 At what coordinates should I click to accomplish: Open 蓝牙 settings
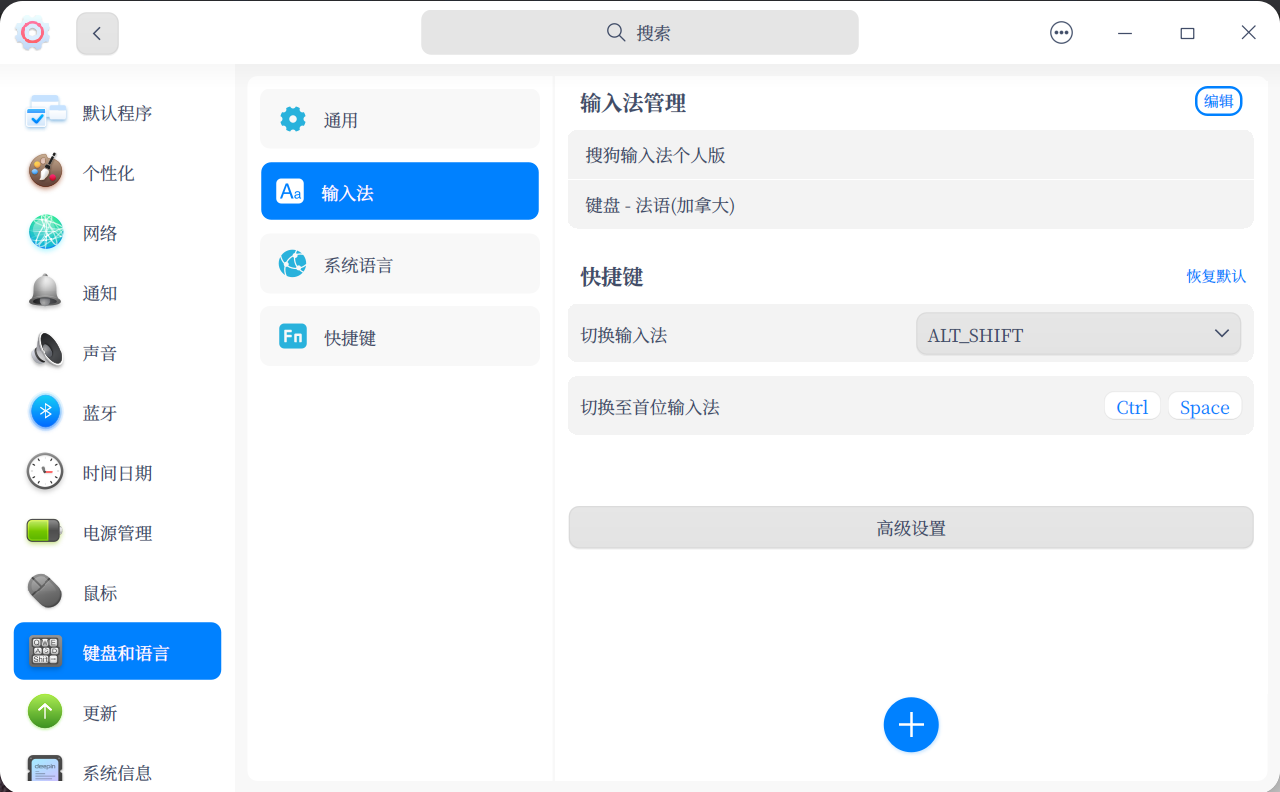click(x=117, y=413)
